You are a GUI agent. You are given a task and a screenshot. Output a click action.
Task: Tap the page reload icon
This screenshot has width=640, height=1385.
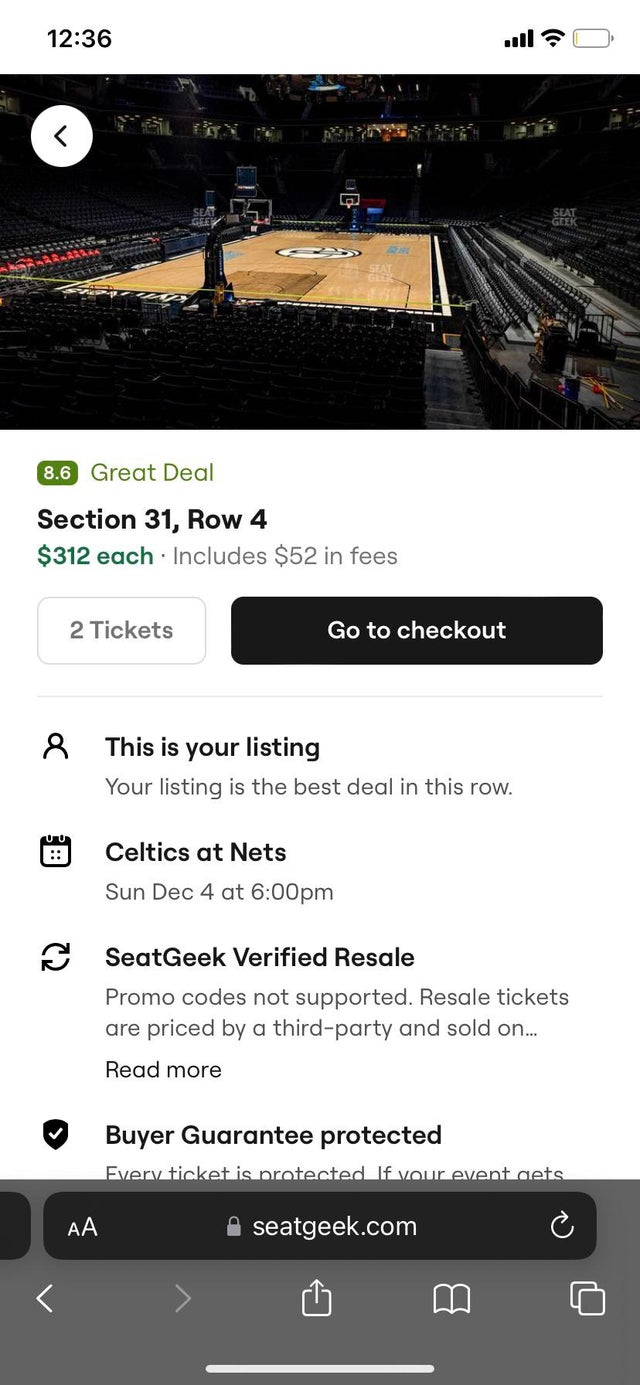point(562,1225)
